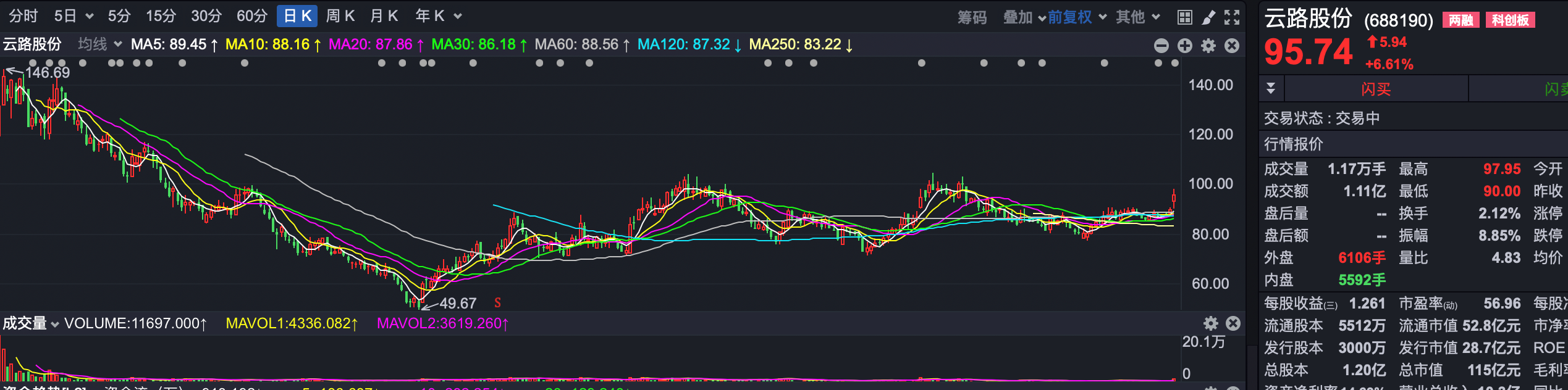Open the multi-chart grid layout icon
The height and width of the screenshot is (390, 1568).
[1184, 17]
